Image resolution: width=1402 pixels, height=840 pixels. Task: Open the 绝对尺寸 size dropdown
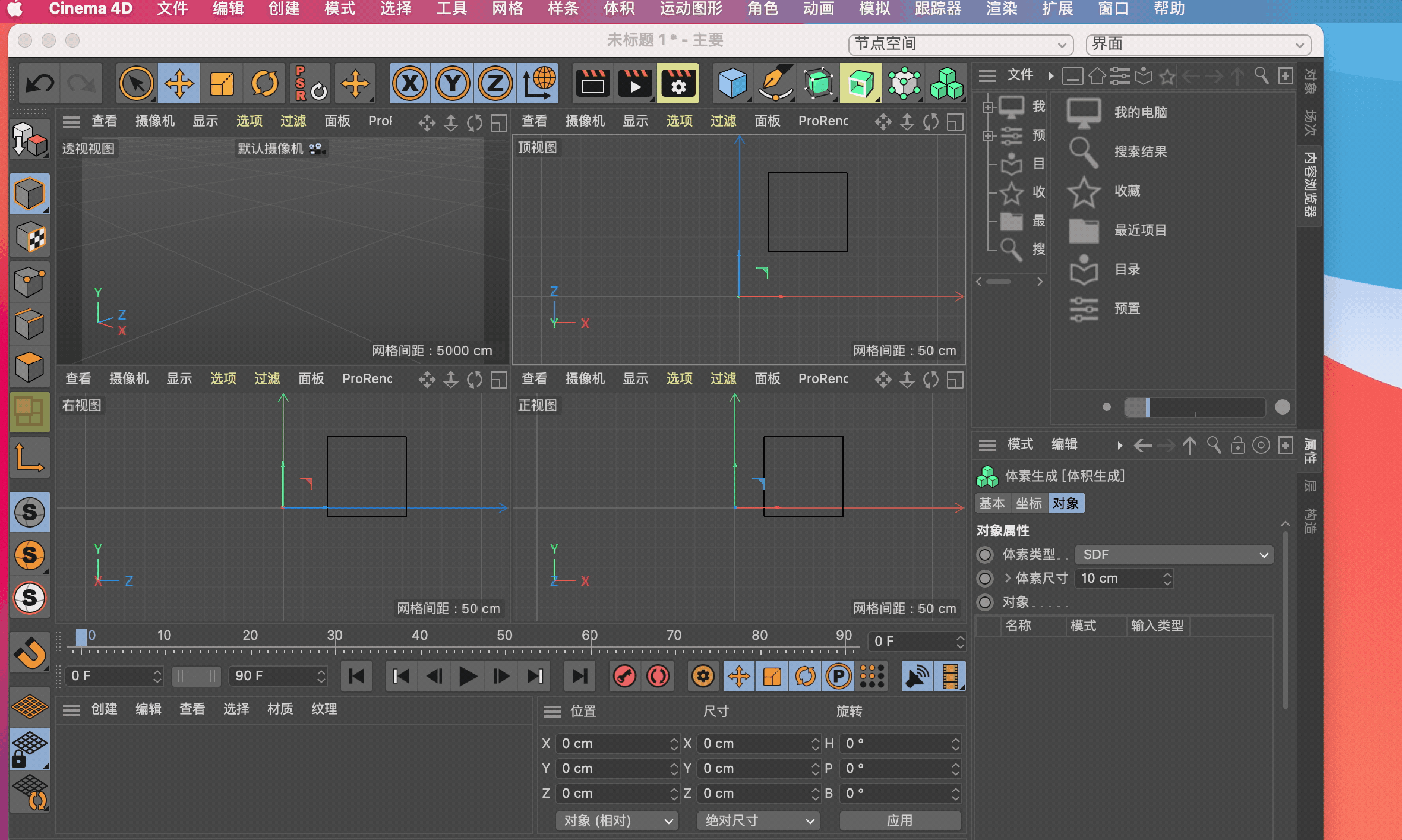click(759, 820)
